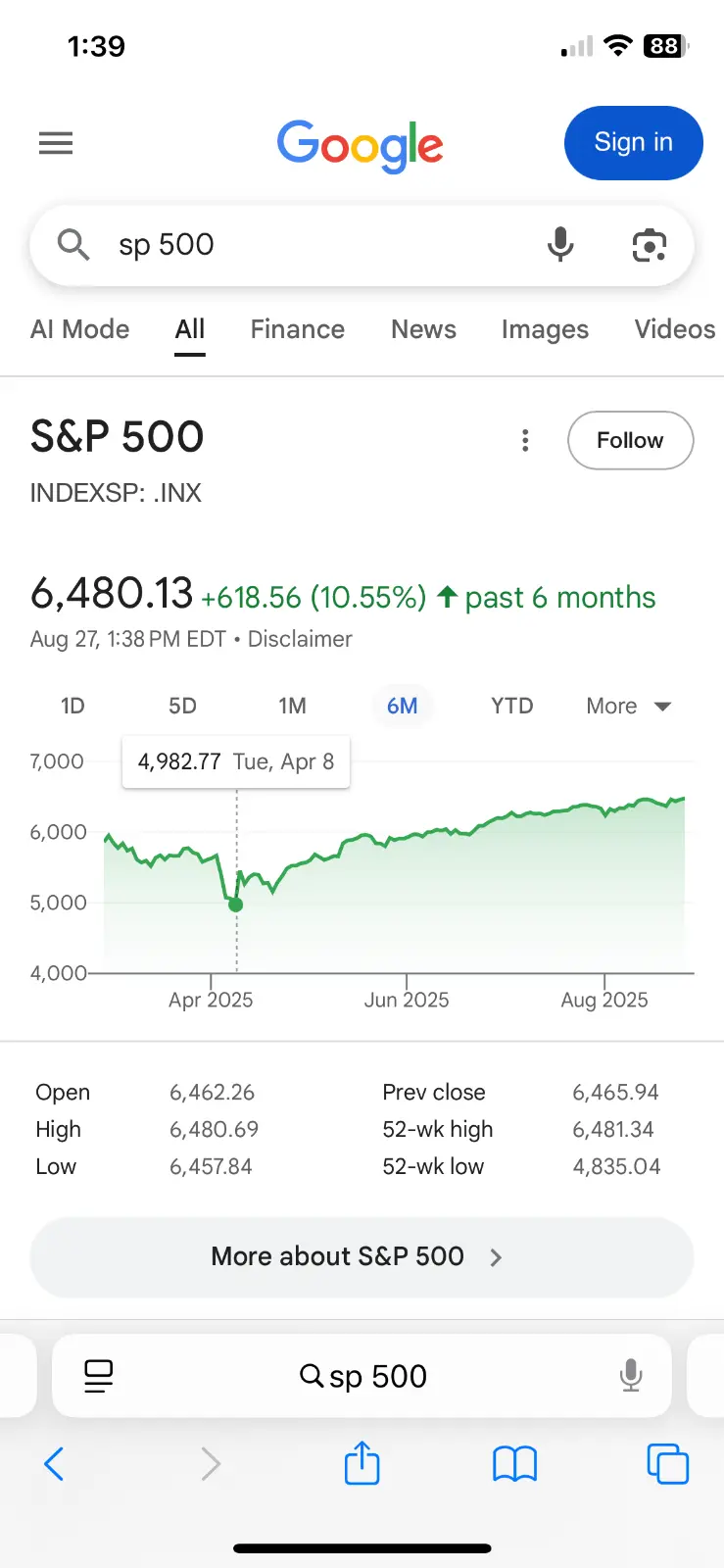This screenshot has width=724, height=1568.
Task: Open the three-dot options for S&P 500
Action: [x=525, y=440]
